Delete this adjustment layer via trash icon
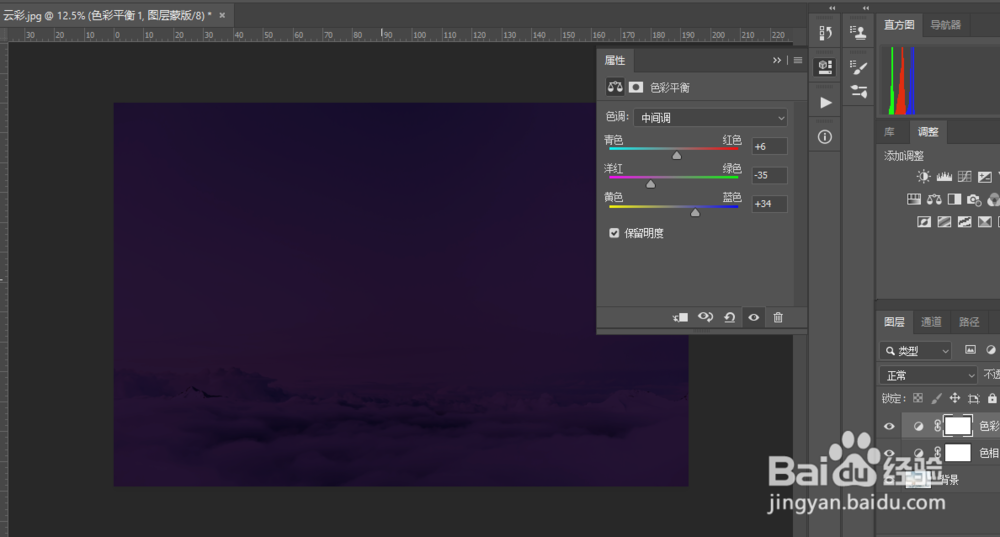 (778, 317)
